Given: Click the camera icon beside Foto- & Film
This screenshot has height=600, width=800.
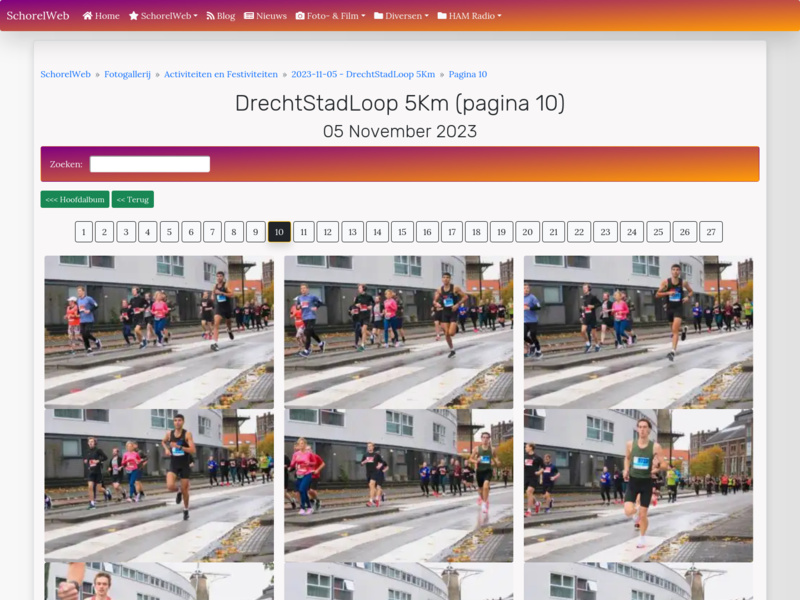Looking at the screenshot, I should [x=300, y=16].
